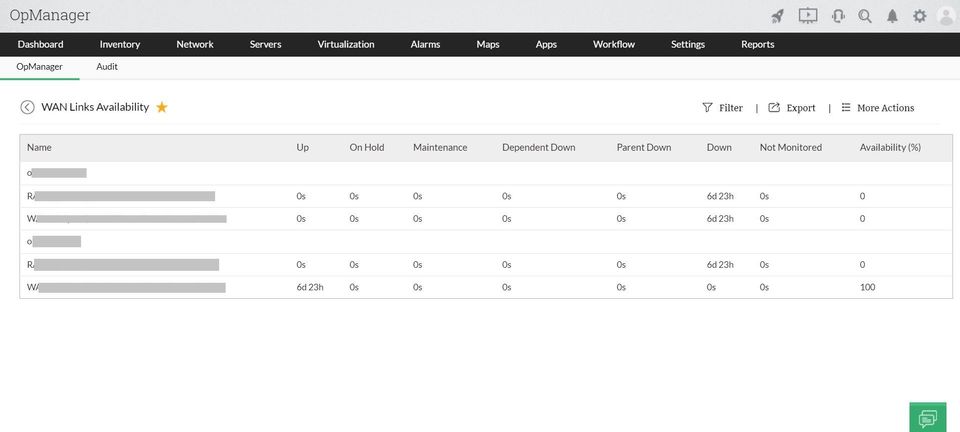Open the Apps menu
The height and width of the screenshot is (432, 960).
pyautogui.click(x=546, y=44)
